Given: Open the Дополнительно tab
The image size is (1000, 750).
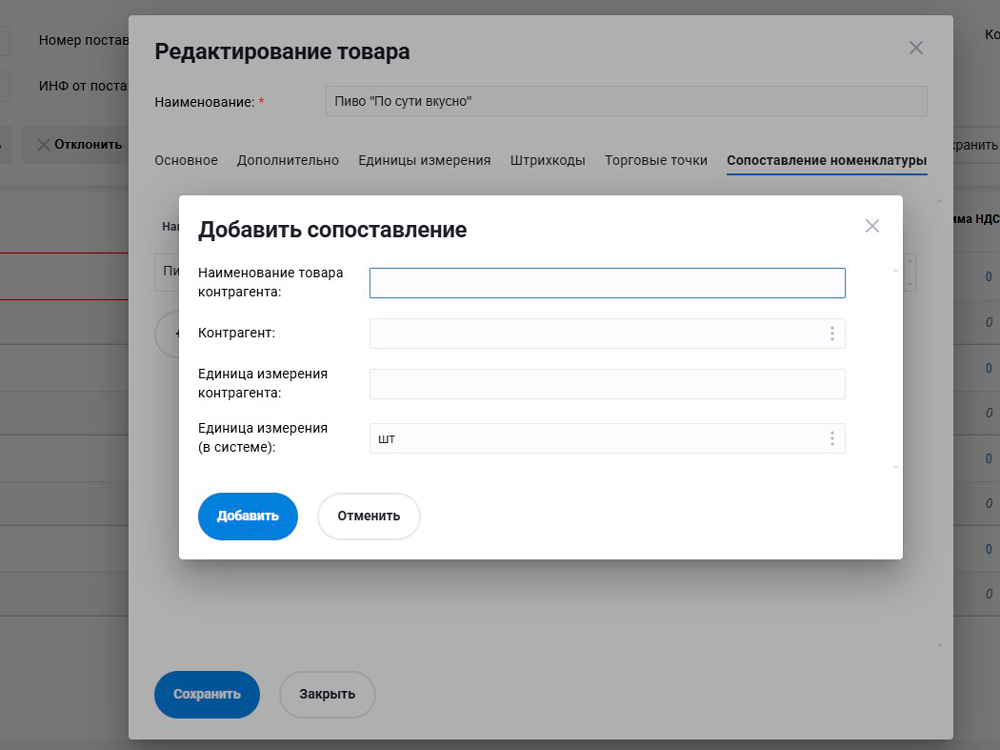Looking at the screenshot, I should pyautogui.click(x=288, y=160).
